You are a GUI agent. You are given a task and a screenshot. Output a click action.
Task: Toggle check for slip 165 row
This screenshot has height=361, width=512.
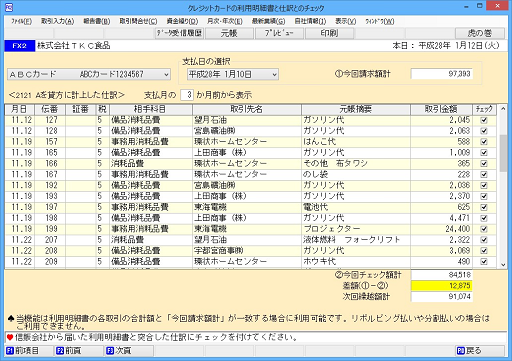[484, 153]
